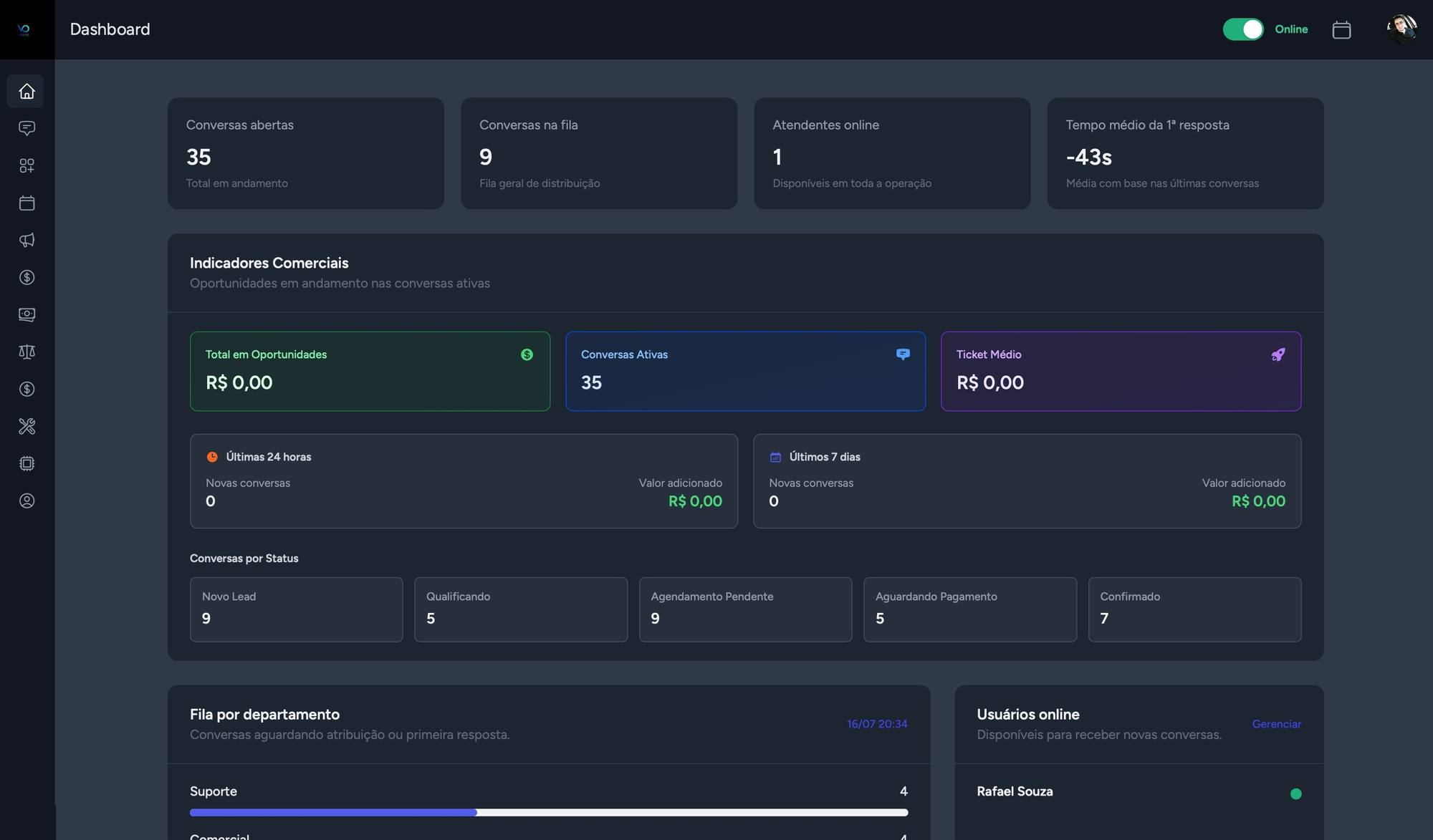The image size is (1433, 840).
Task: Click the Suporte queue progress bar
Action: pyautogui.click(x=549, y=813)
